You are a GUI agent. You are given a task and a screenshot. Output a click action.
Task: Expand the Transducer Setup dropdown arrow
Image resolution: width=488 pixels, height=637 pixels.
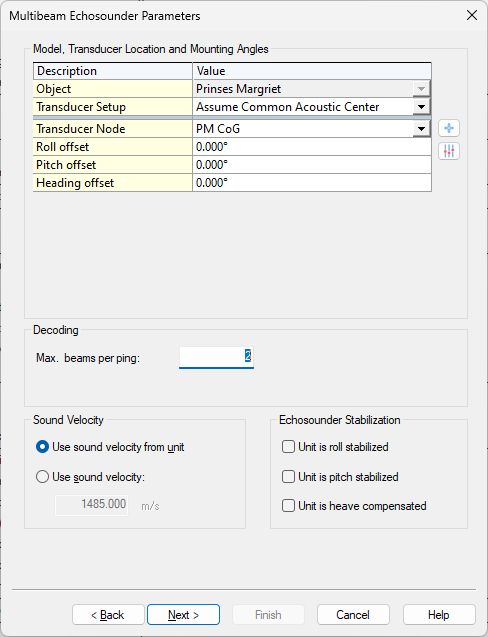point(421,107)
